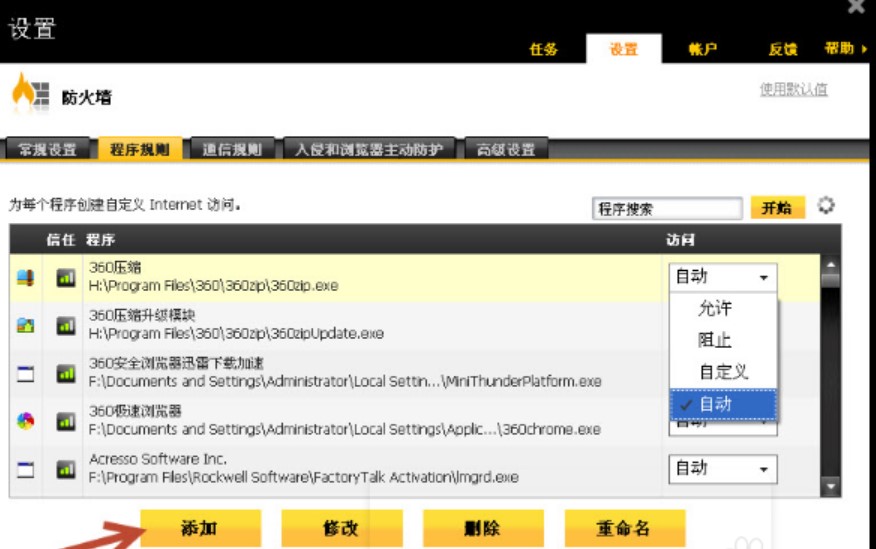Choose 阻止 in the access dropdown list
The width and height of the screenshot is (876, 549).
click(x=723, y=340)
